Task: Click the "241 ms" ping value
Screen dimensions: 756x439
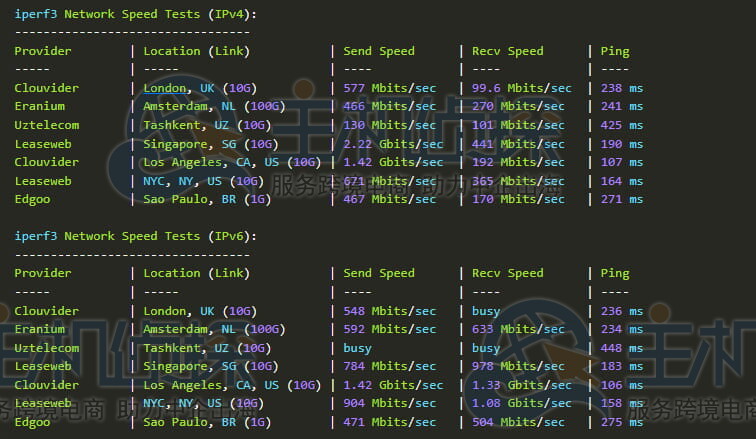Action: (622, 106)
